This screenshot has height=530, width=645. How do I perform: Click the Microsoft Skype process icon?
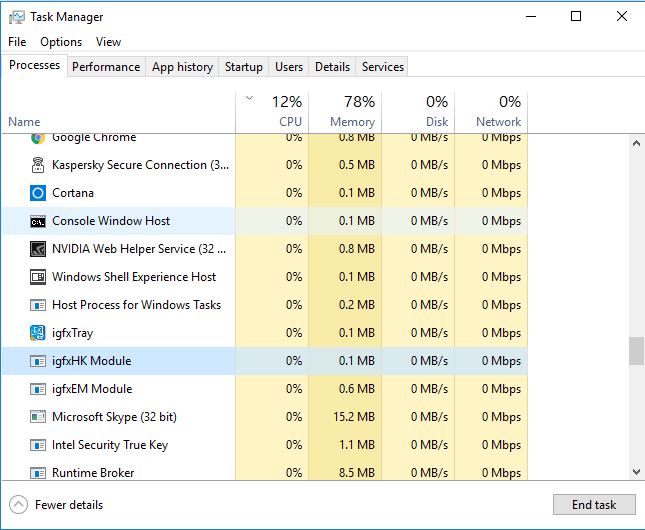tap(38, 417)
